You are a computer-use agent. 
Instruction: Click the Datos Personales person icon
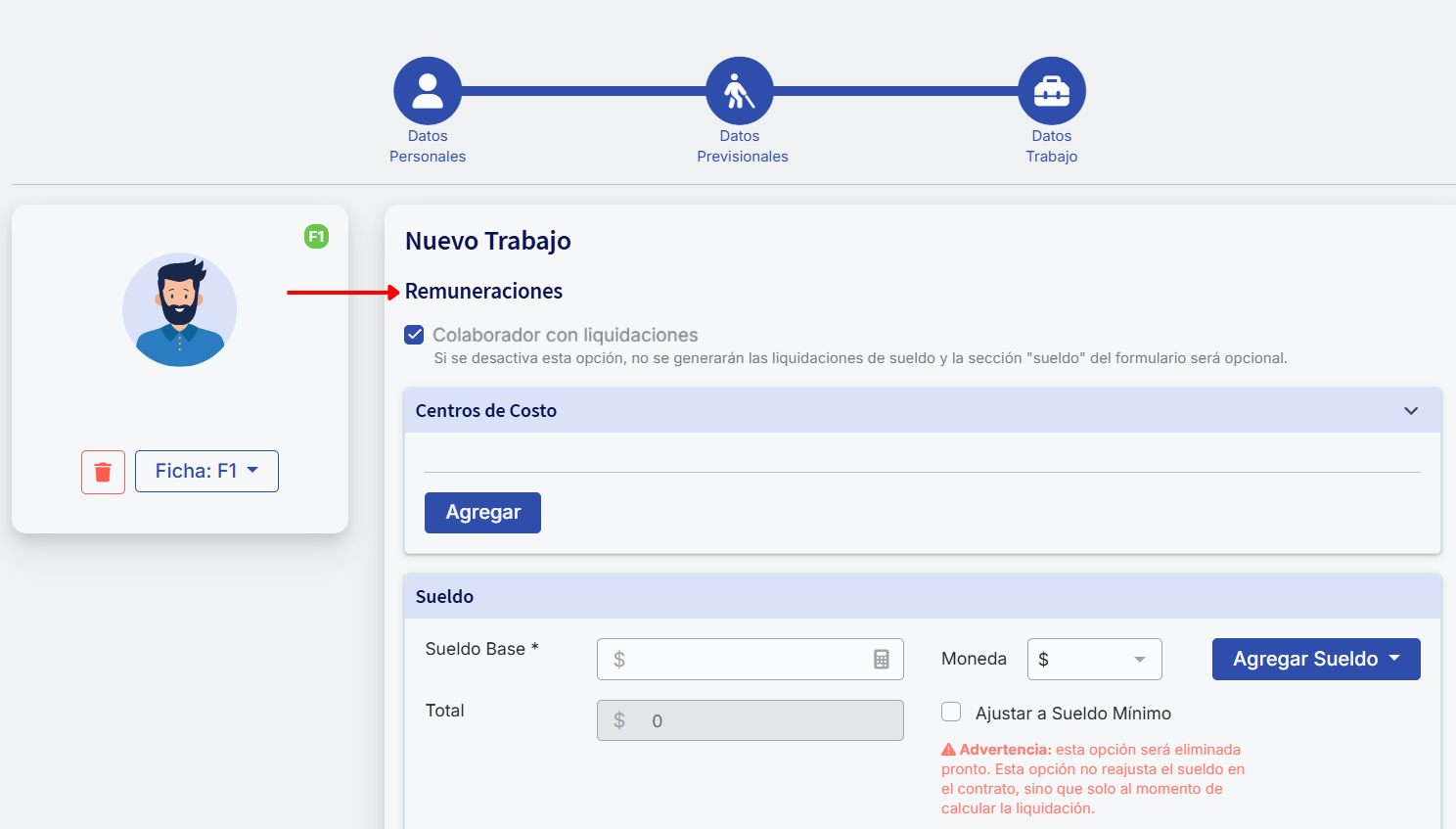click(428, 89)
